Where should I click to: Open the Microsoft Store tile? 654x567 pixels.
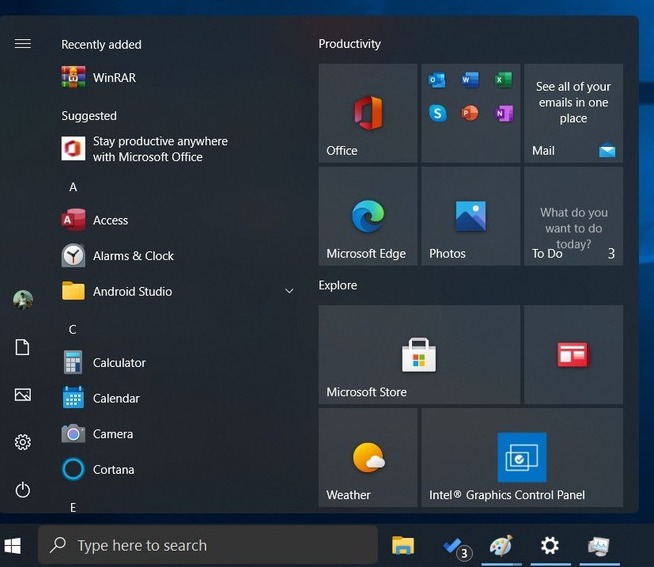point(419,354)
